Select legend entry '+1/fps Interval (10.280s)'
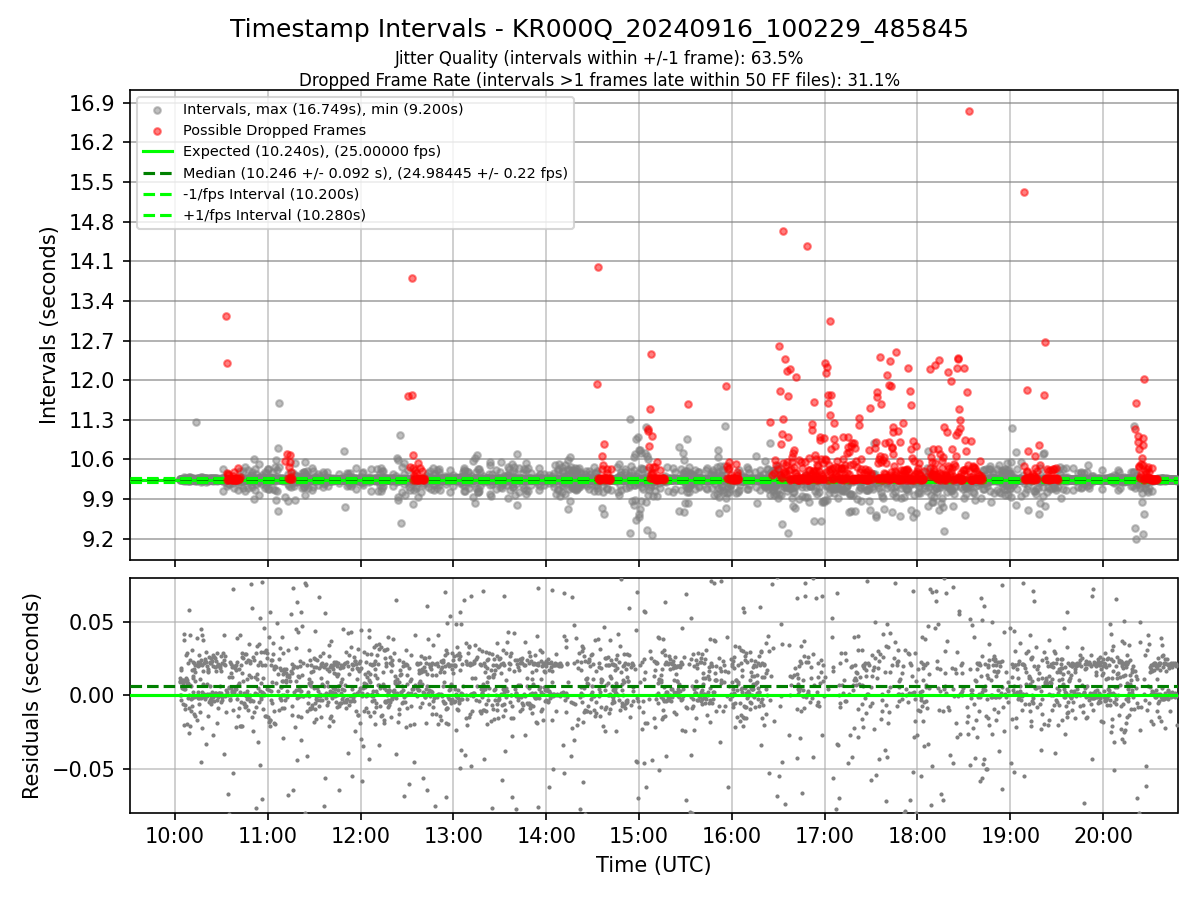1200x900 pixels. click(x=274, y=215)
